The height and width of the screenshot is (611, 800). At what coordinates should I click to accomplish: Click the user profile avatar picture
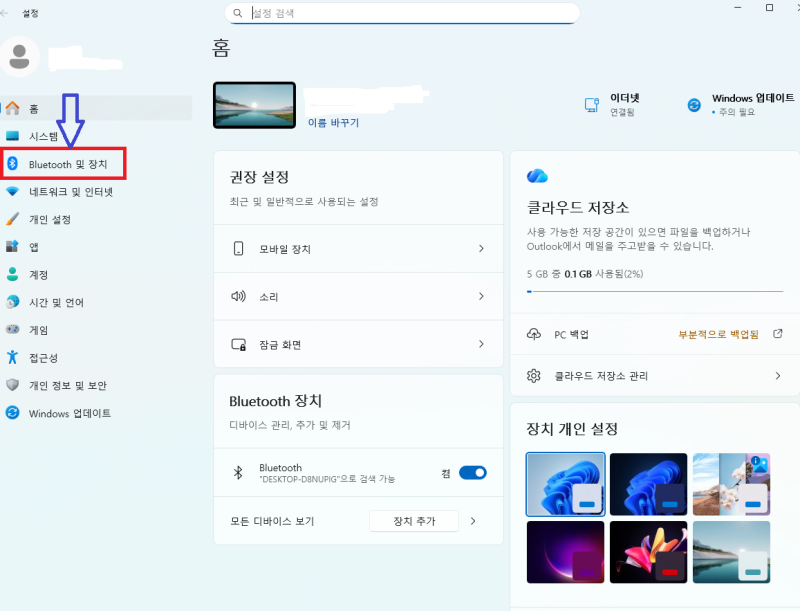point(19,57)
